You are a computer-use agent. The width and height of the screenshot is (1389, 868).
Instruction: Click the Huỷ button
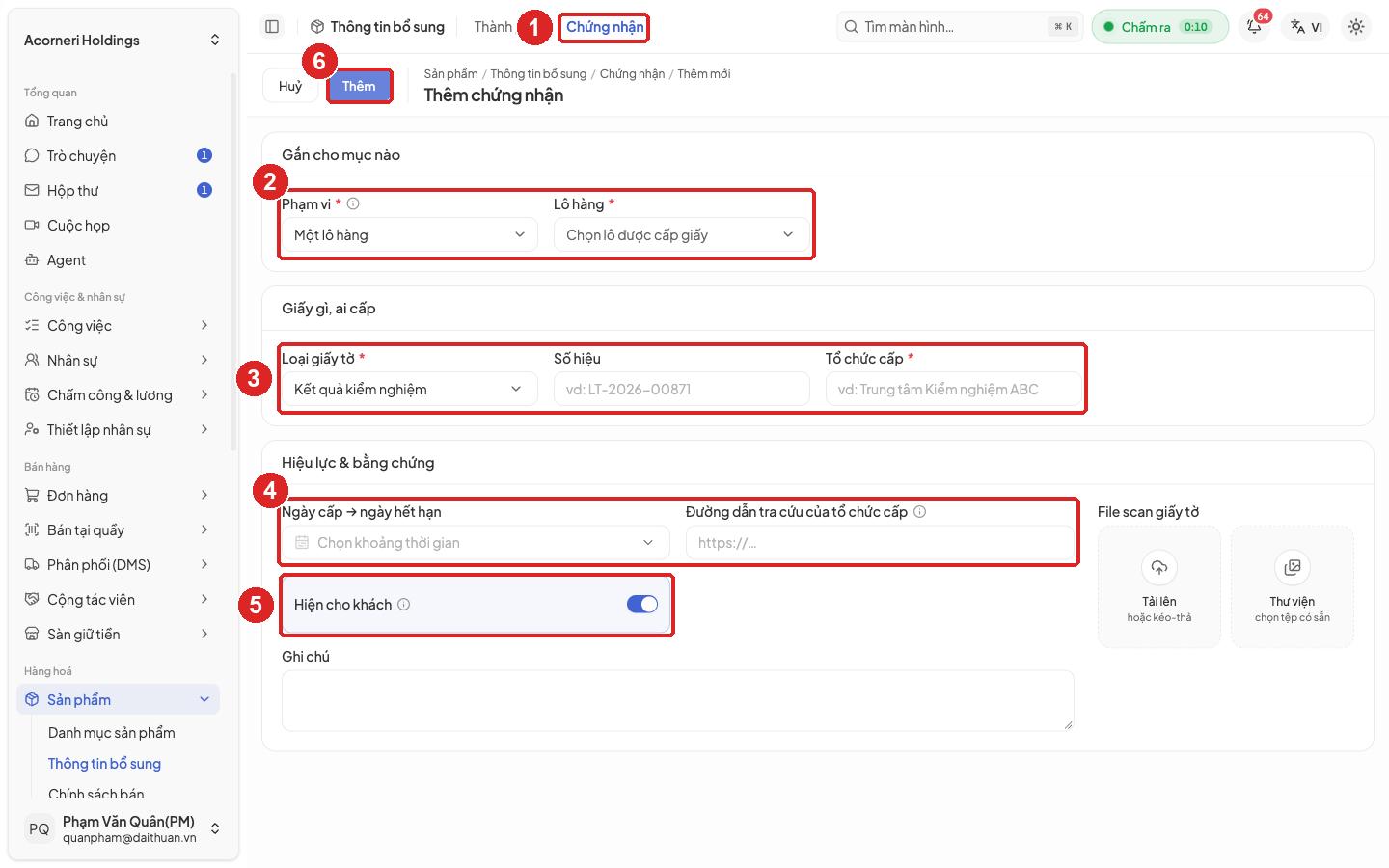tap(290, 86)
